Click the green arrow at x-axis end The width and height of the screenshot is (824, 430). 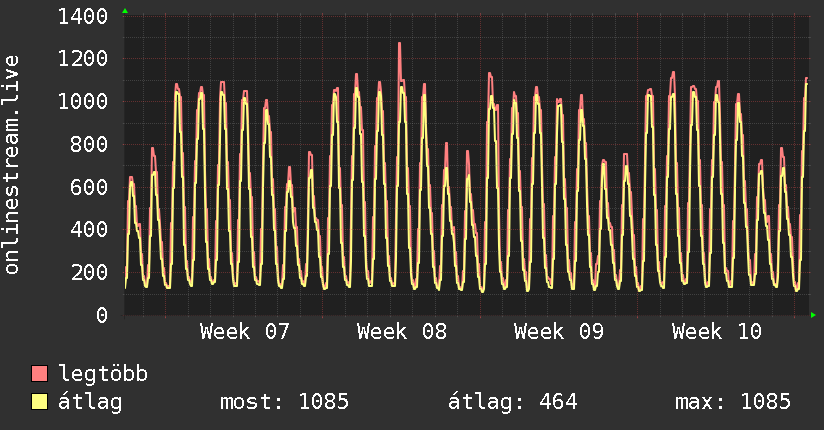tap(813, 315)
